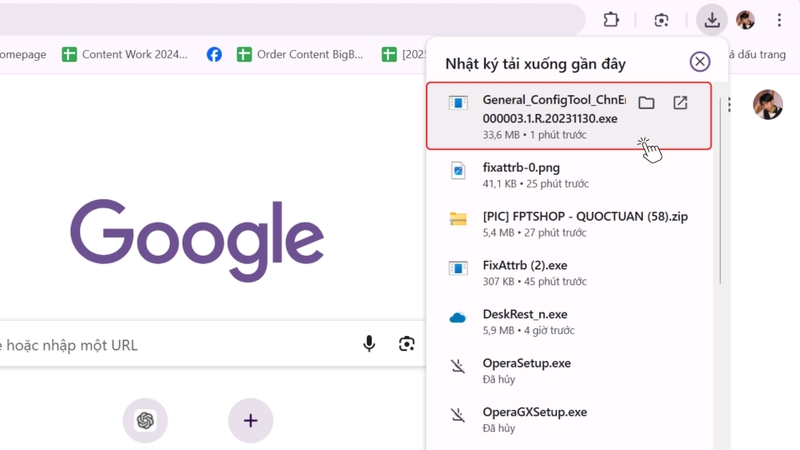Screen dimensions: 800x450
Task: Show General_ConfigTool file in folder
Action: [646, 103]
